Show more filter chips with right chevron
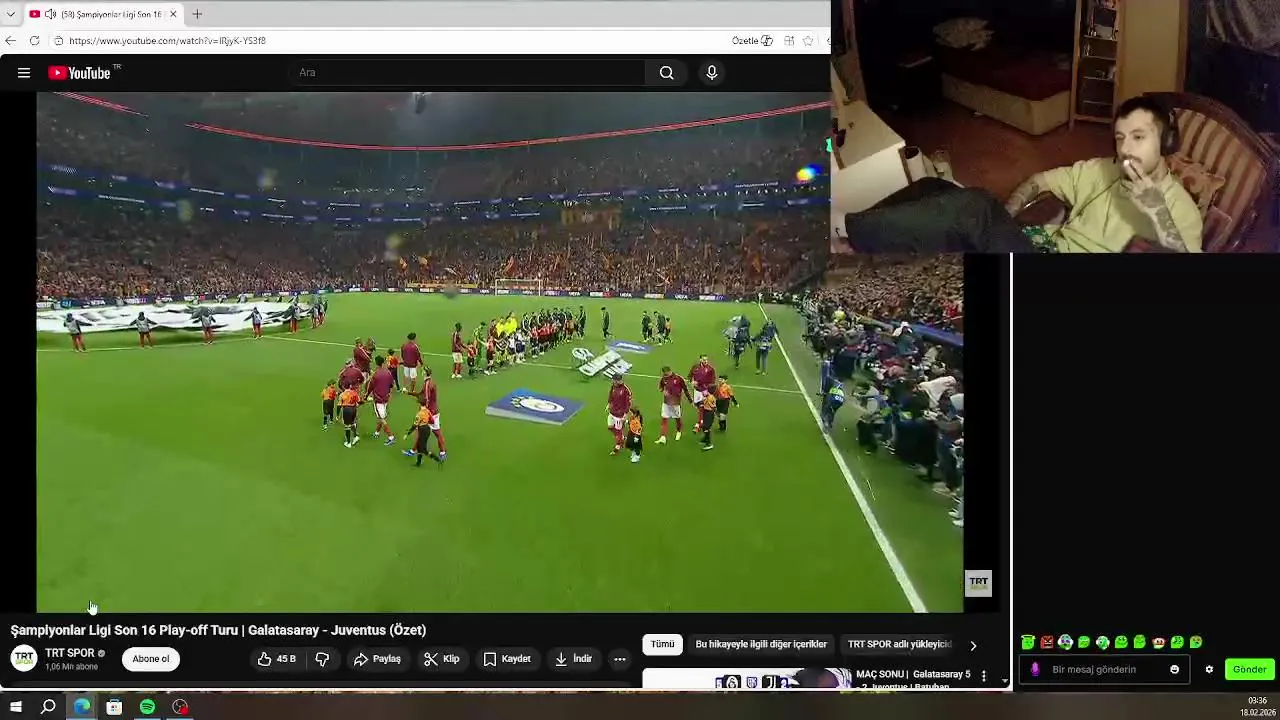The image size is (1280, 720). point(973,645)
